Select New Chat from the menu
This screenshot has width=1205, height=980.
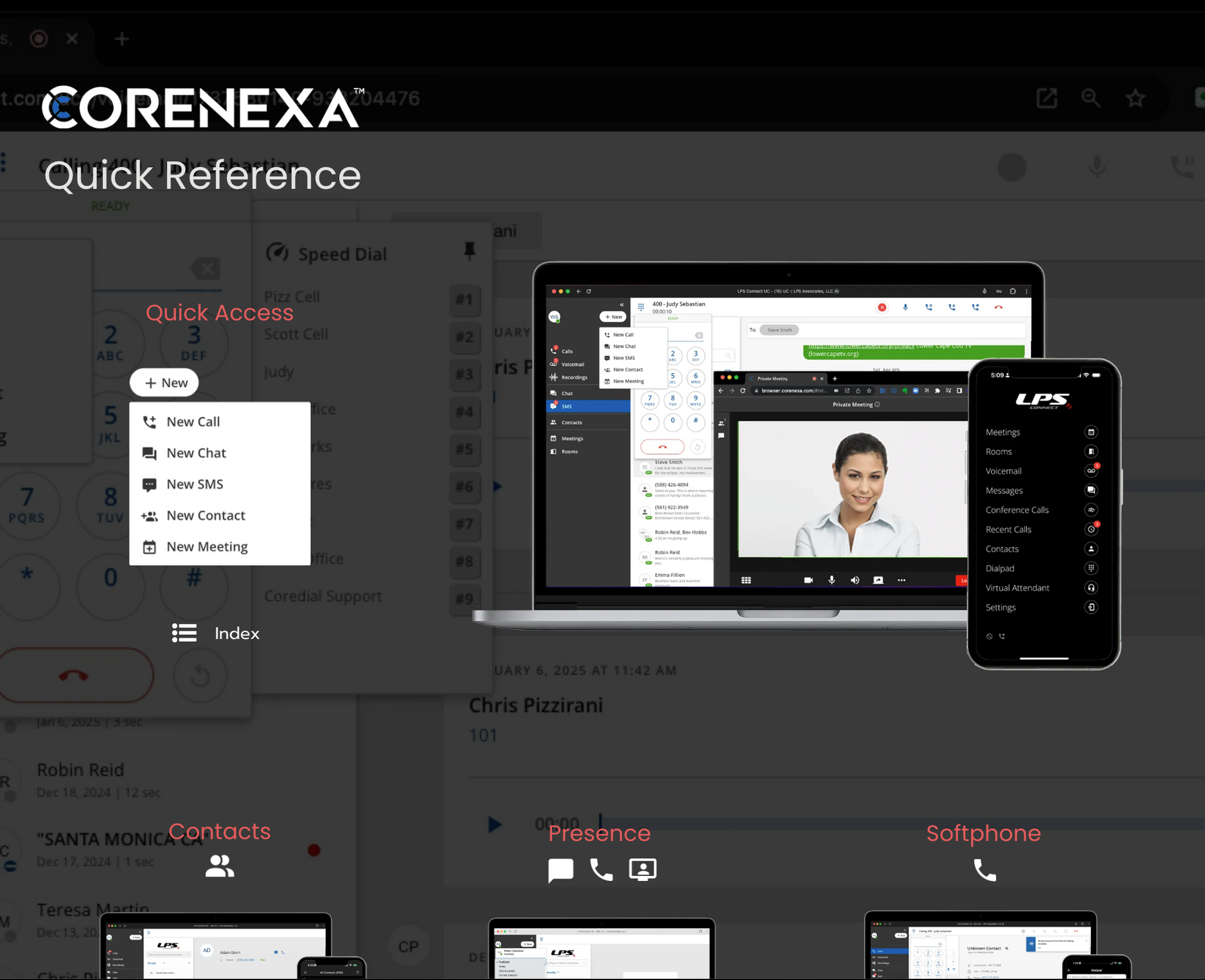coord(196,453)
